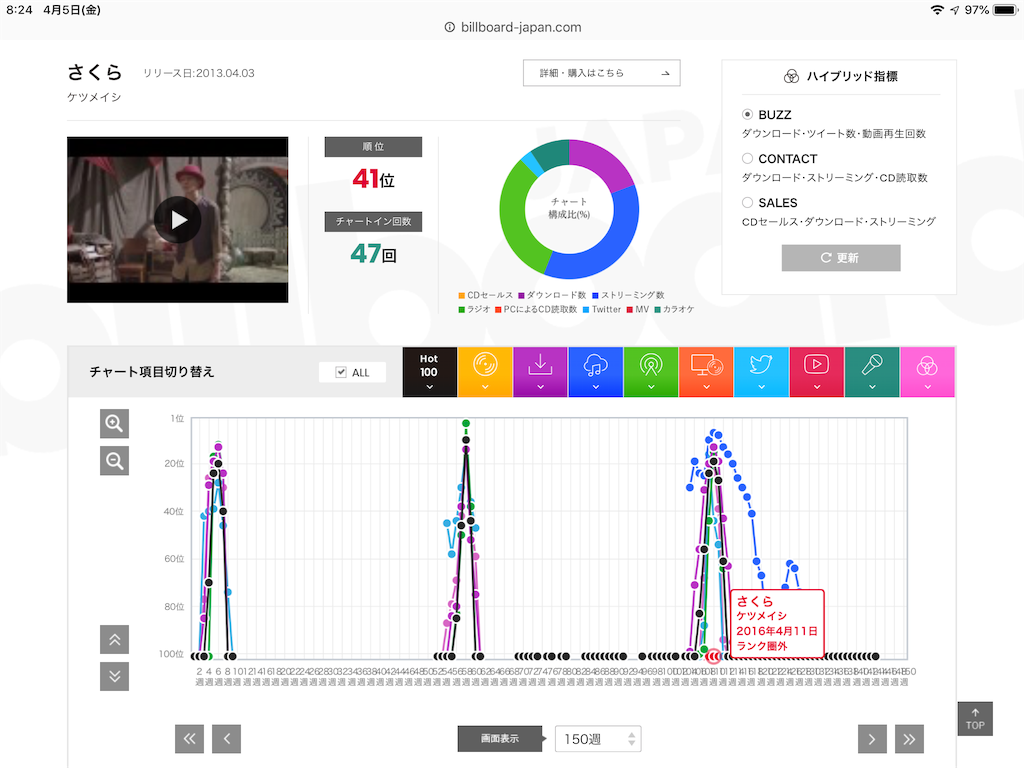
Task: Click the ストリーミング数 legend entry
Action: 628,295
